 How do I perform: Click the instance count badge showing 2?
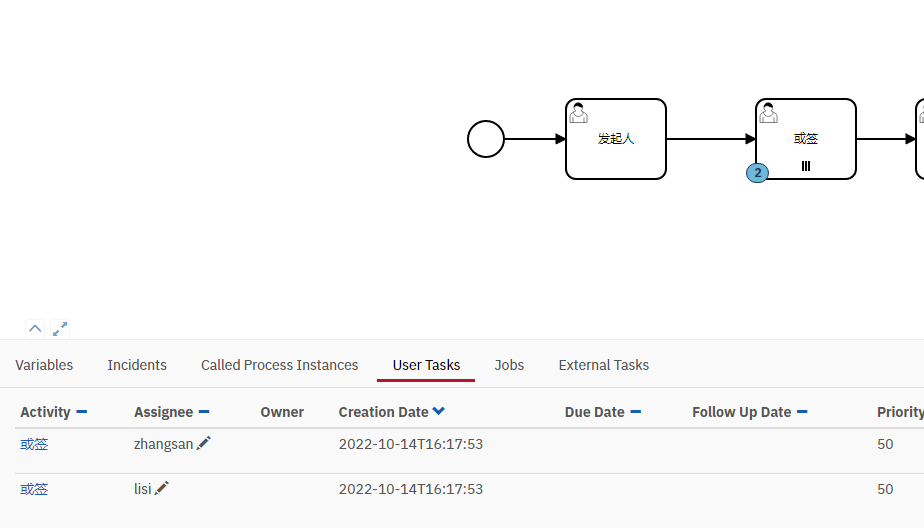[x=758, y=173]
